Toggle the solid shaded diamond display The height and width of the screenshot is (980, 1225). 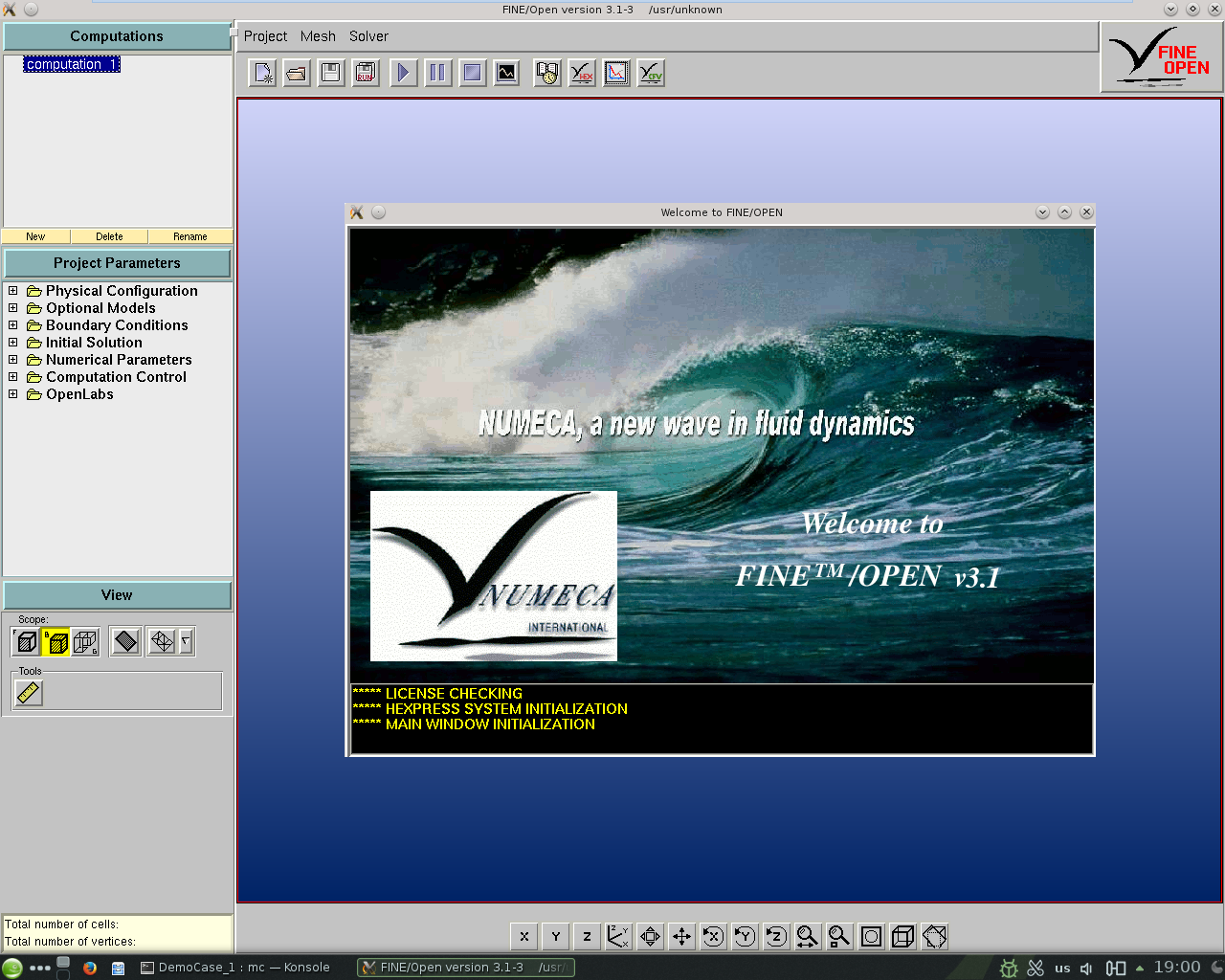pyautogui.click(x=126, y=641)
